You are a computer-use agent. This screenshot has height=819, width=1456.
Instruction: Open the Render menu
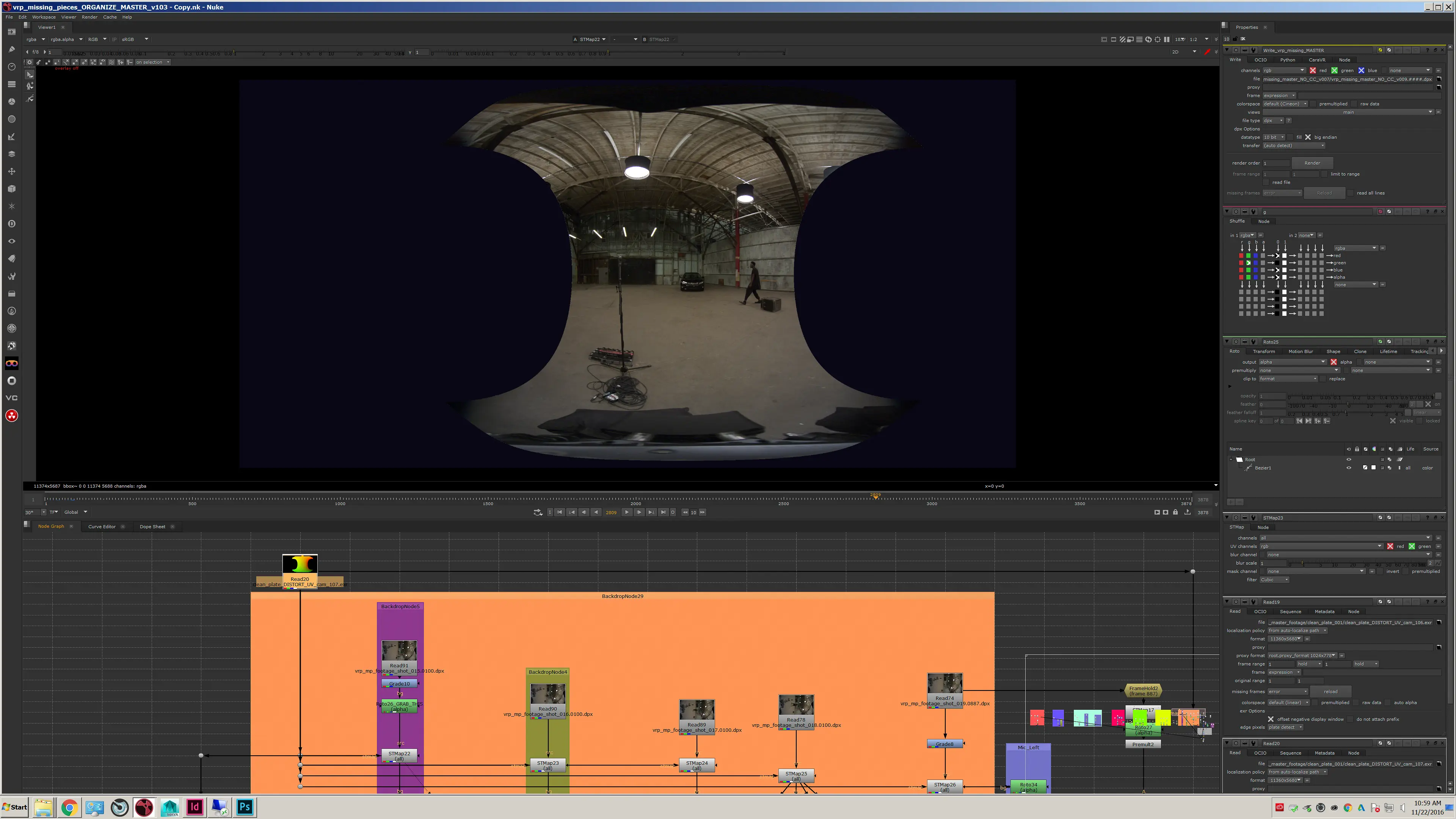pos(89,17)
